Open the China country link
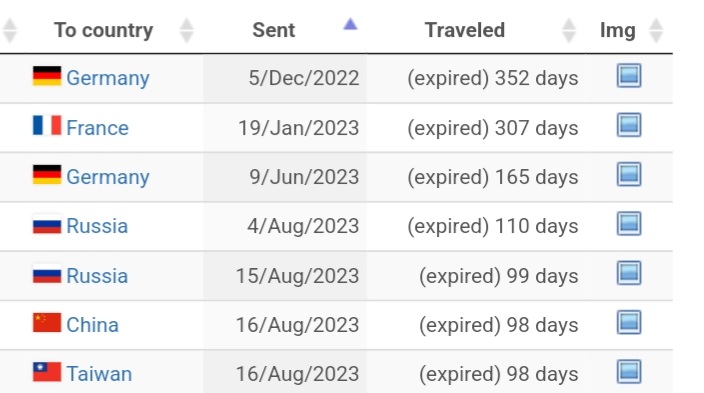 [92, 325]
